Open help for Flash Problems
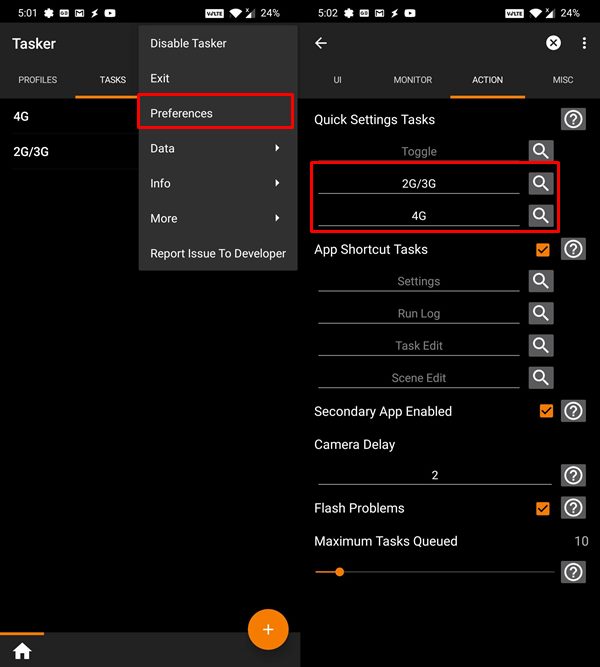This screenshot has height=667, width=600. coord(573,507)
